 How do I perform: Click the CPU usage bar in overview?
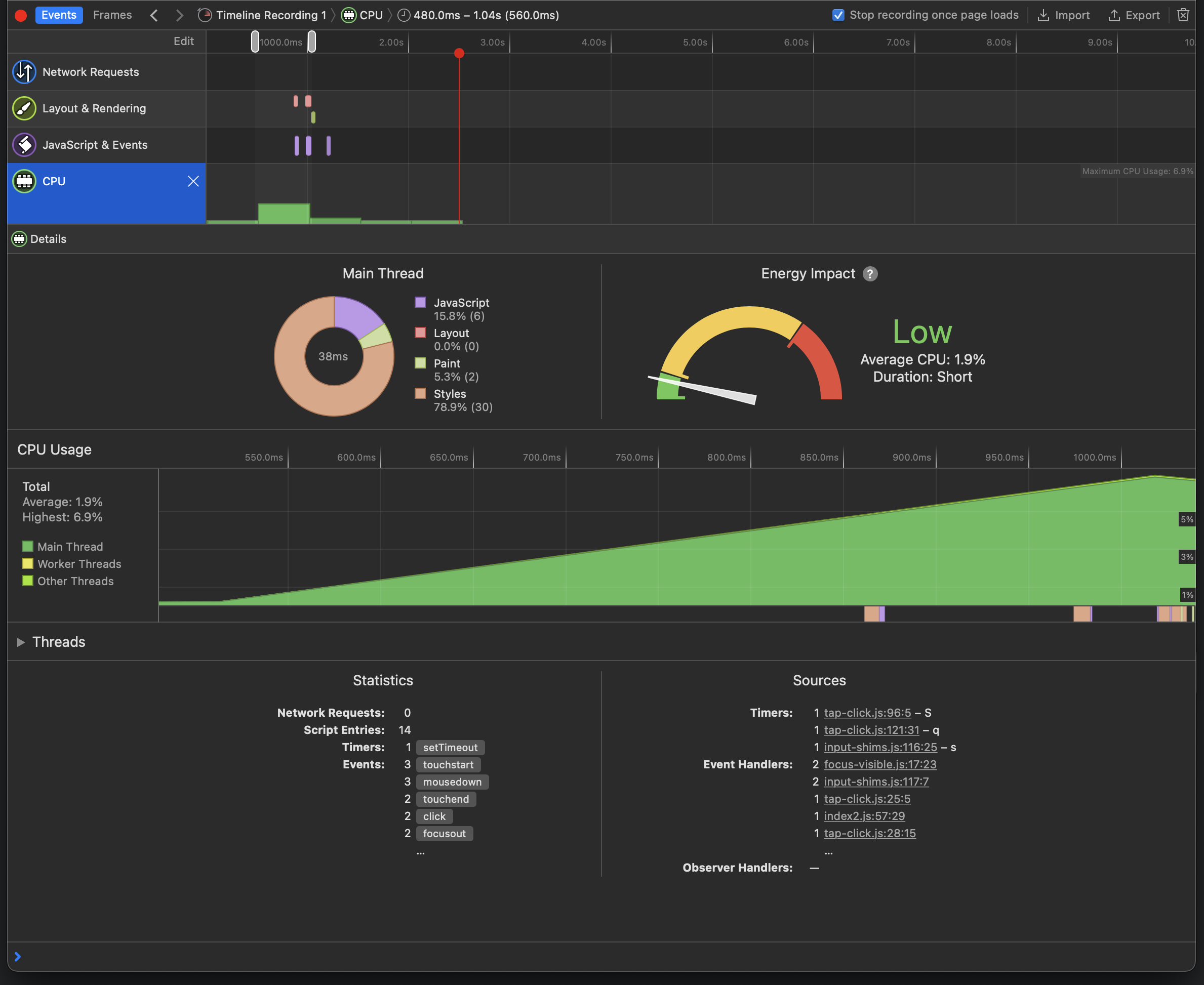coord(284,213)
